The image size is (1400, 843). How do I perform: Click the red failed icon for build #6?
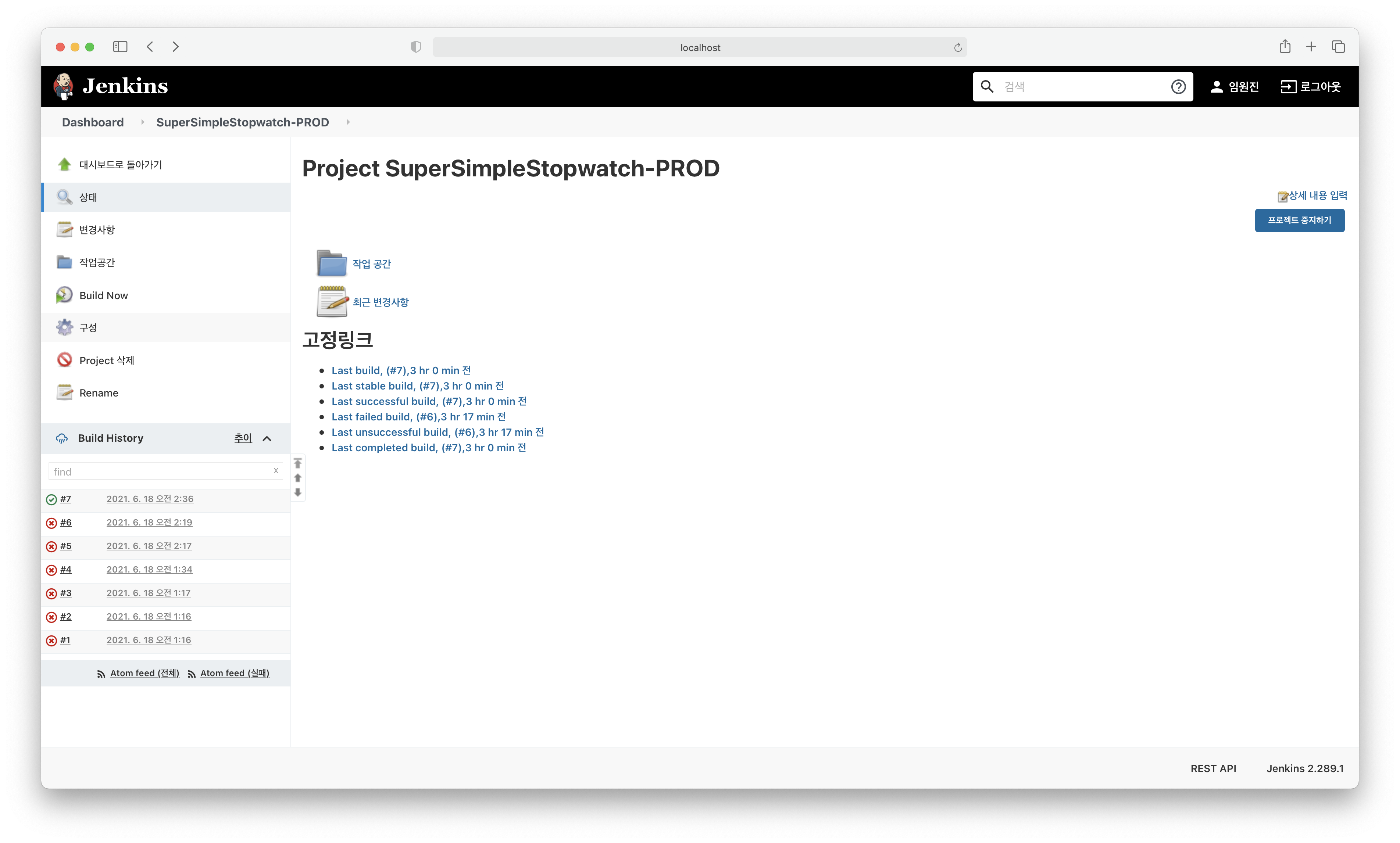coord(51,523)
